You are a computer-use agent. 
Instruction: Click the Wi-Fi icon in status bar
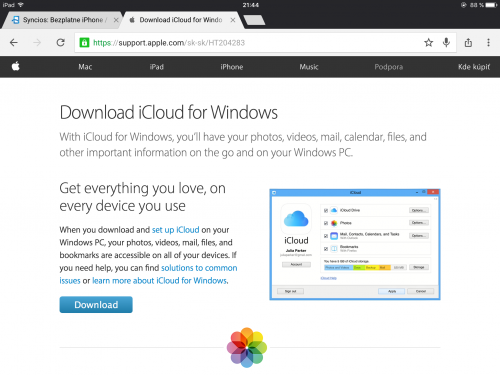pyautogui.click(x=21, y=5)
